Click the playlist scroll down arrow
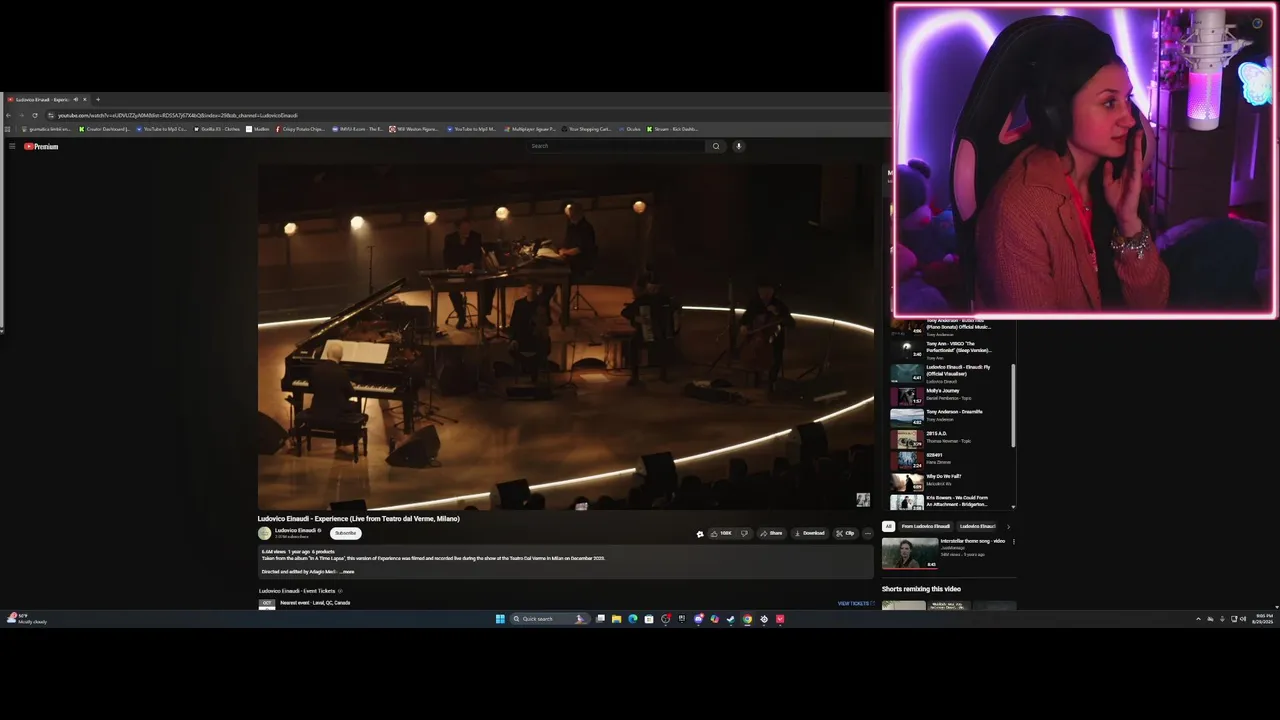 click(x=1014, y=507)
